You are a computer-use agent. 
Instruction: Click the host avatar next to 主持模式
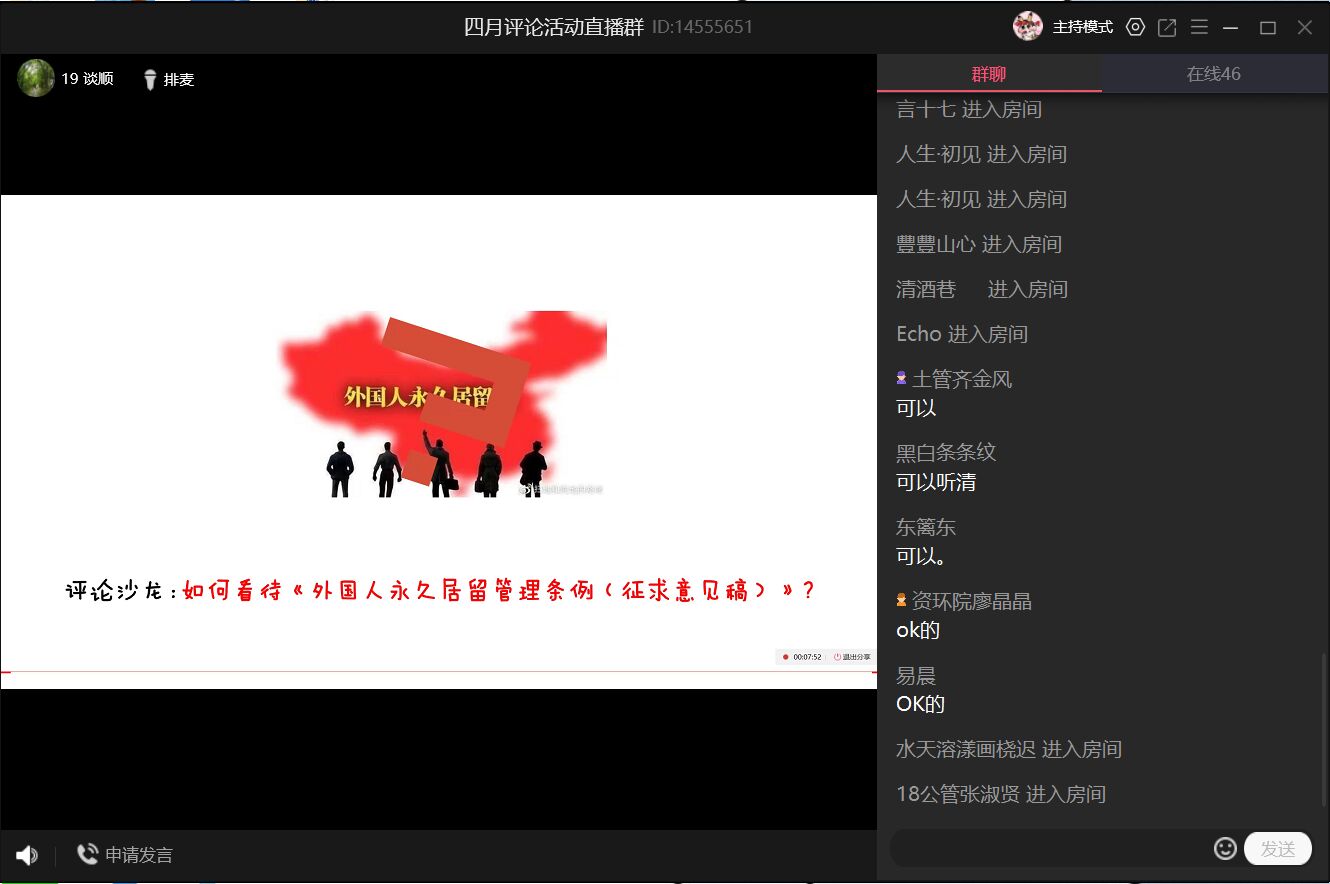[x=1027, y=26]
